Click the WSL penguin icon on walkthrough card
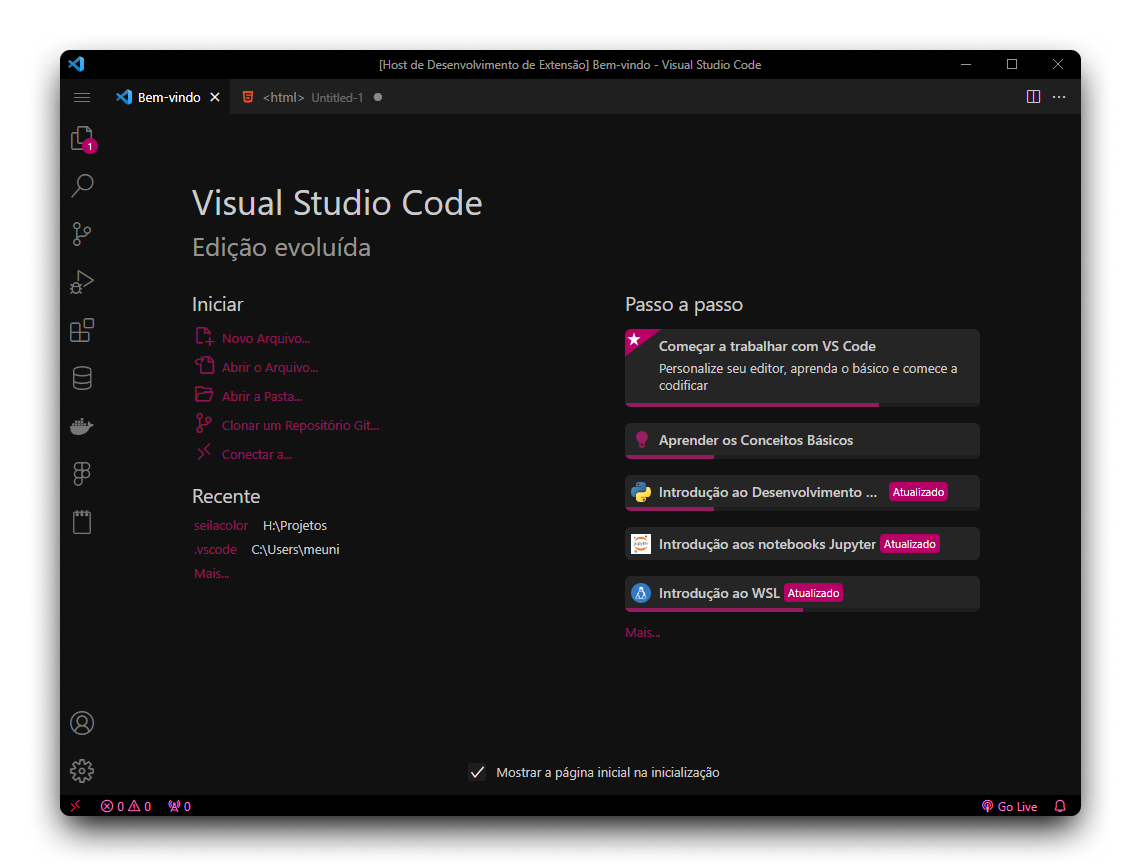Screen dimensions: 1141x867 [x=640, y=593]
